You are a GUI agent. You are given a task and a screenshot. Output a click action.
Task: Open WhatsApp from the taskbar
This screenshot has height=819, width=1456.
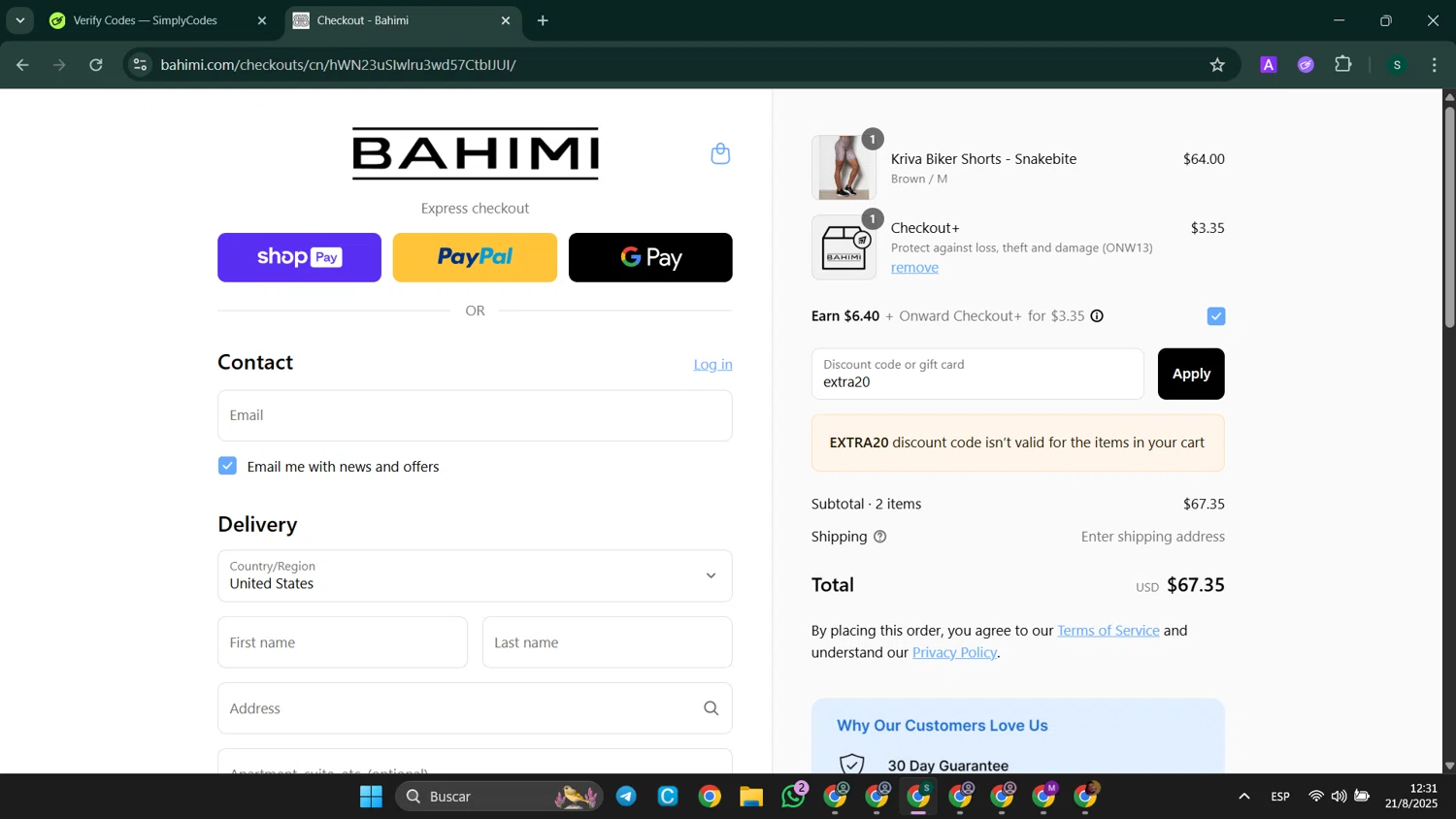[x=794, y=797]
